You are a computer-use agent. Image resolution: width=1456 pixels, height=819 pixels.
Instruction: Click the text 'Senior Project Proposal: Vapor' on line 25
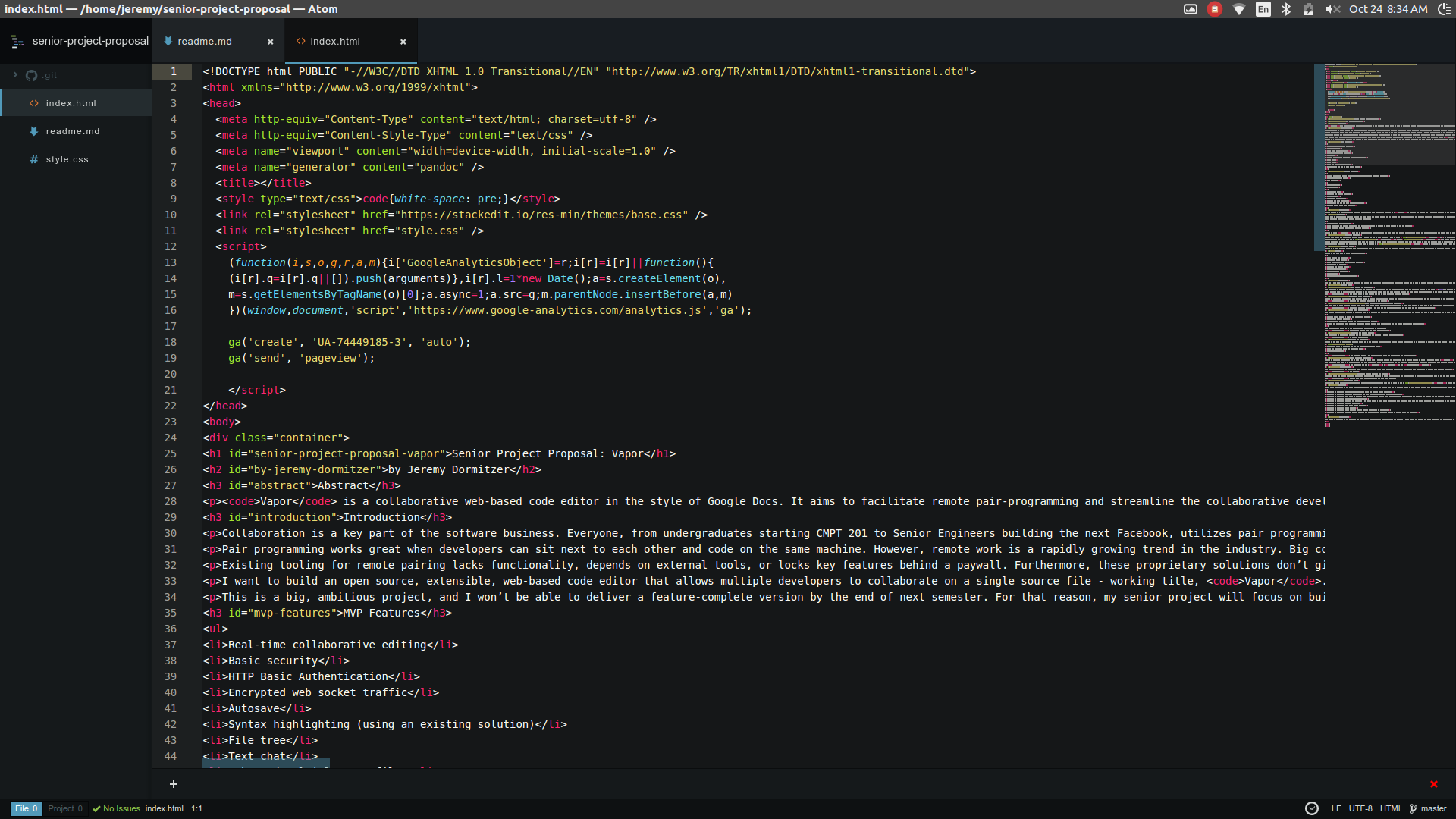tap(548, 453)
